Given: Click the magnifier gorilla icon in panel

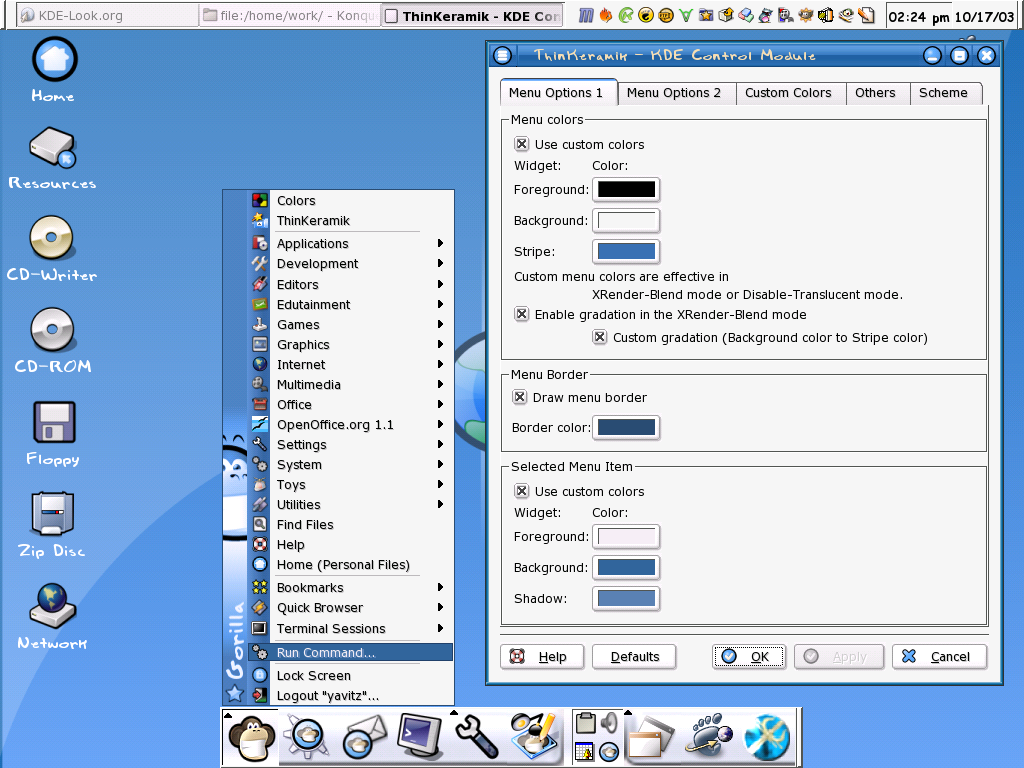Looking at the screenshot, I should pyautogui.click(x=306, y=737).
